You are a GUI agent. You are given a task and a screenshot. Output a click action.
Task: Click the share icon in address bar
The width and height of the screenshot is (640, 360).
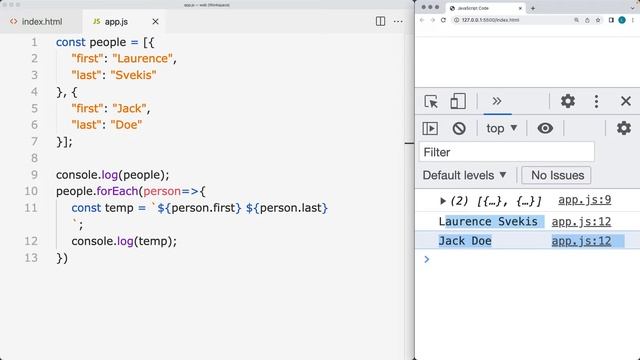(x=587, y=20)
